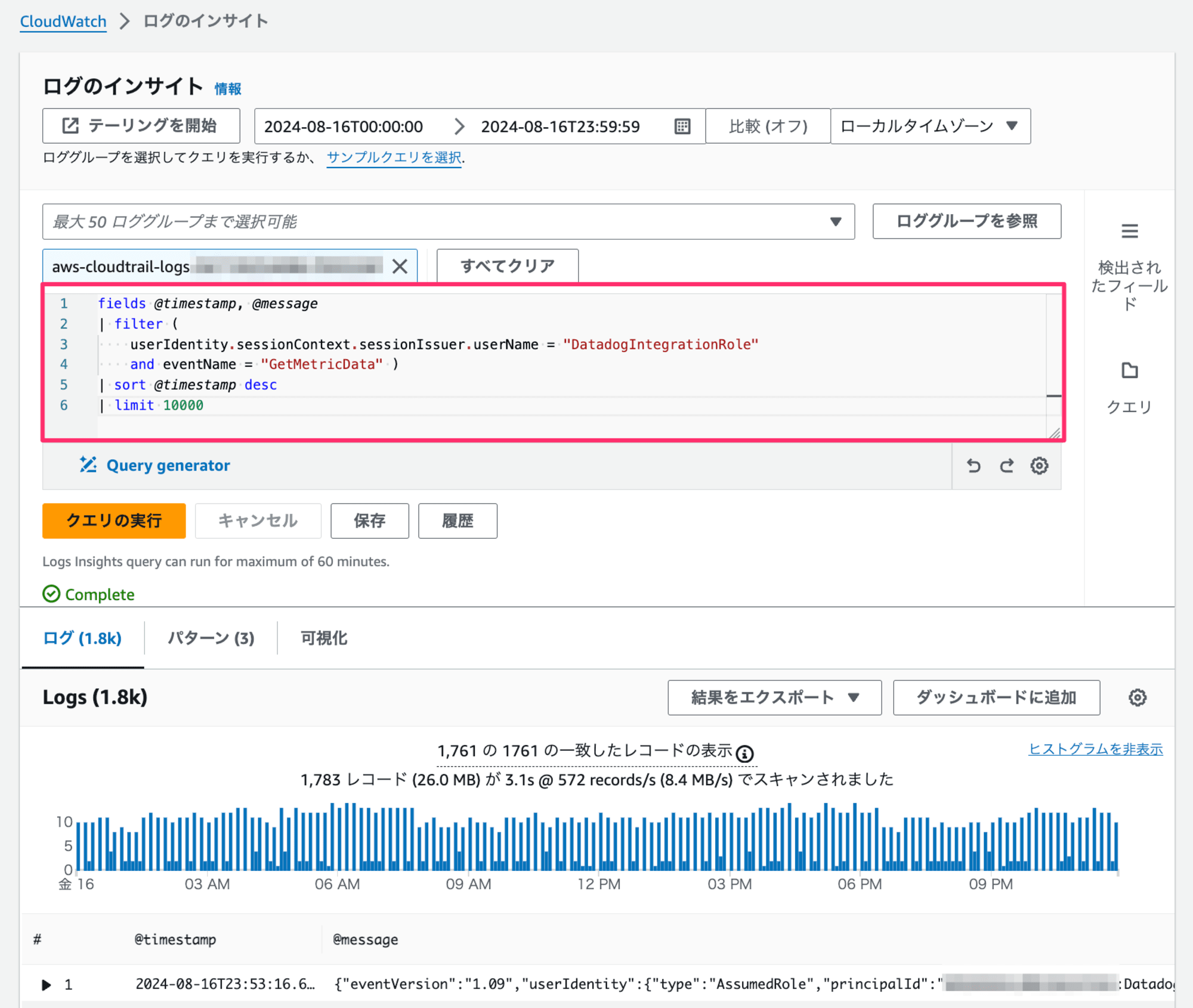The width and height of the screenshot is (1193, 1008).
Task: Open 検出されたフィールド side panel
Action: coord(1129,267)
